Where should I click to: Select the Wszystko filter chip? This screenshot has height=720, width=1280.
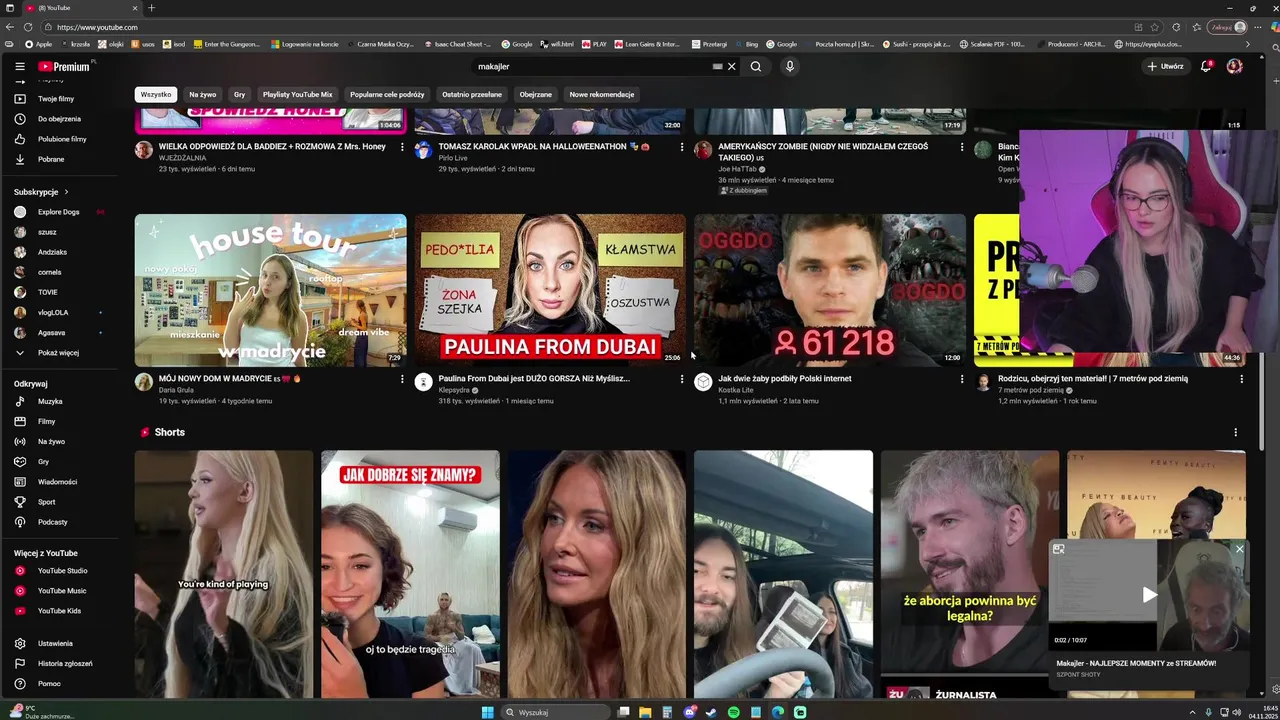(x=156, y=94)
